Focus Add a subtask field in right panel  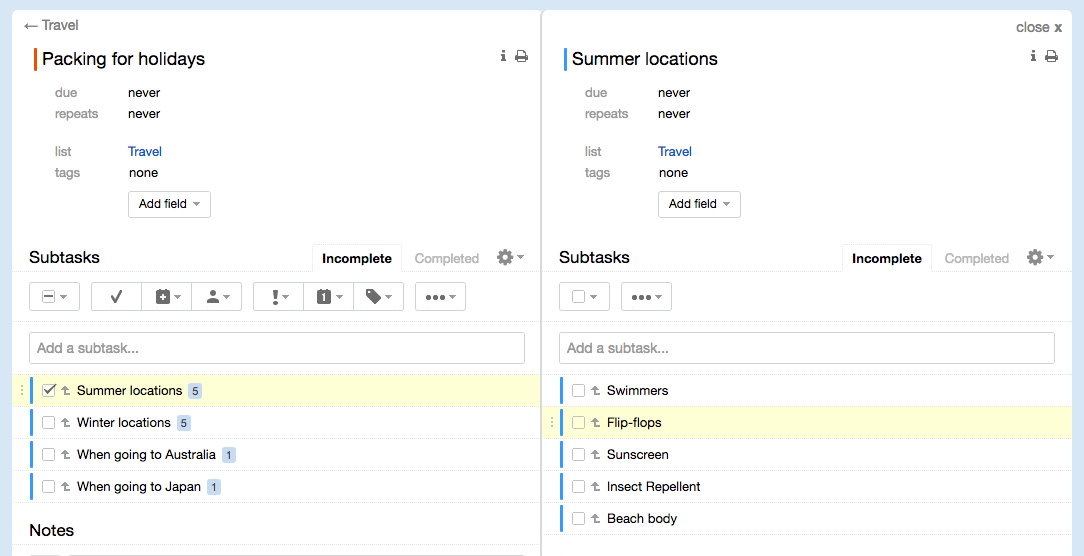point(807,348)
